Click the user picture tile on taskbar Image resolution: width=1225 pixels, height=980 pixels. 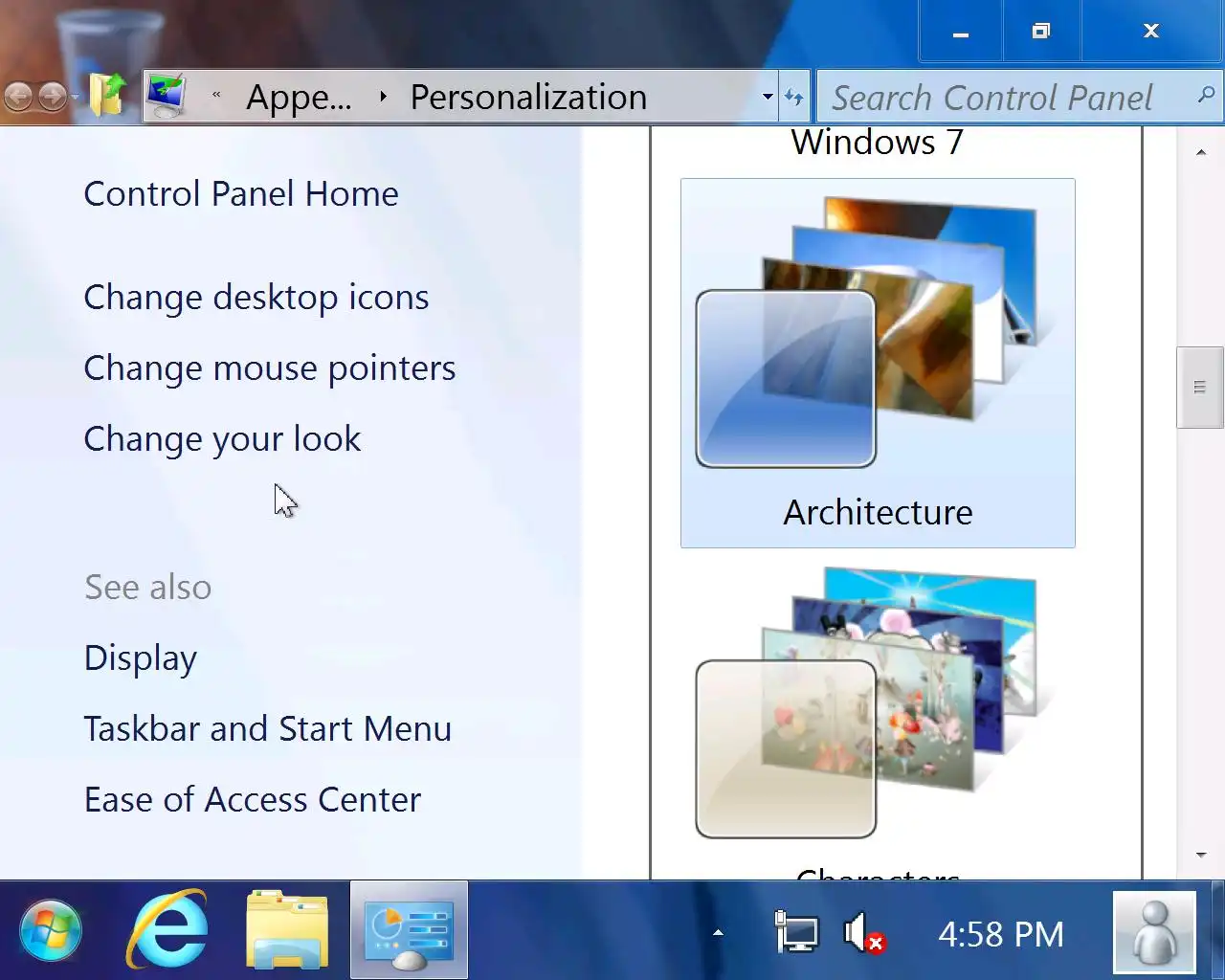point(1154,932)
